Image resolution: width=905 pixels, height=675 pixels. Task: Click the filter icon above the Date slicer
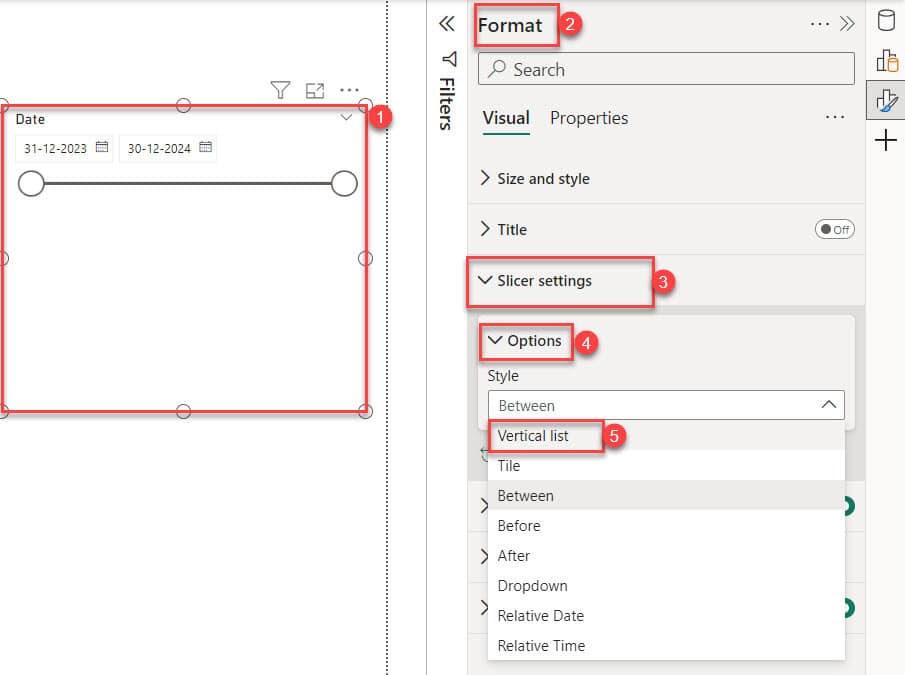280,90
